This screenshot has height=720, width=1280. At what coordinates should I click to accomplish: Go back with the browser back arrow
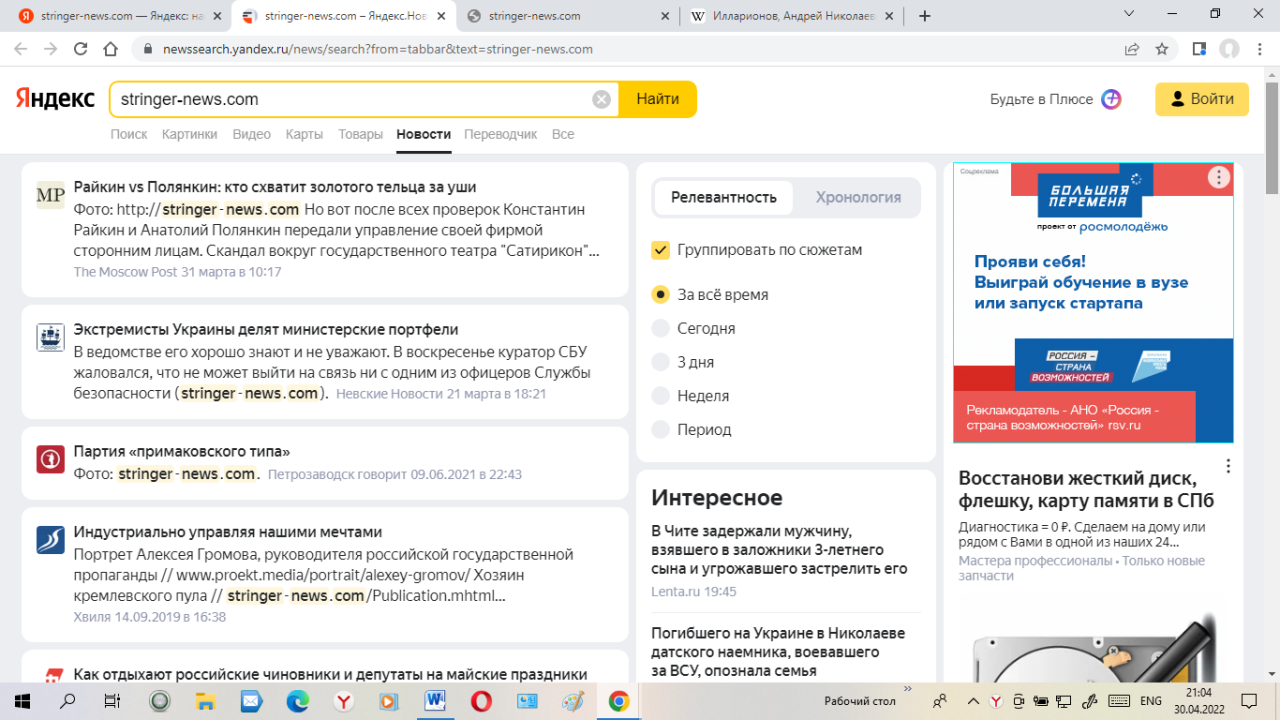tap(20, 48)
